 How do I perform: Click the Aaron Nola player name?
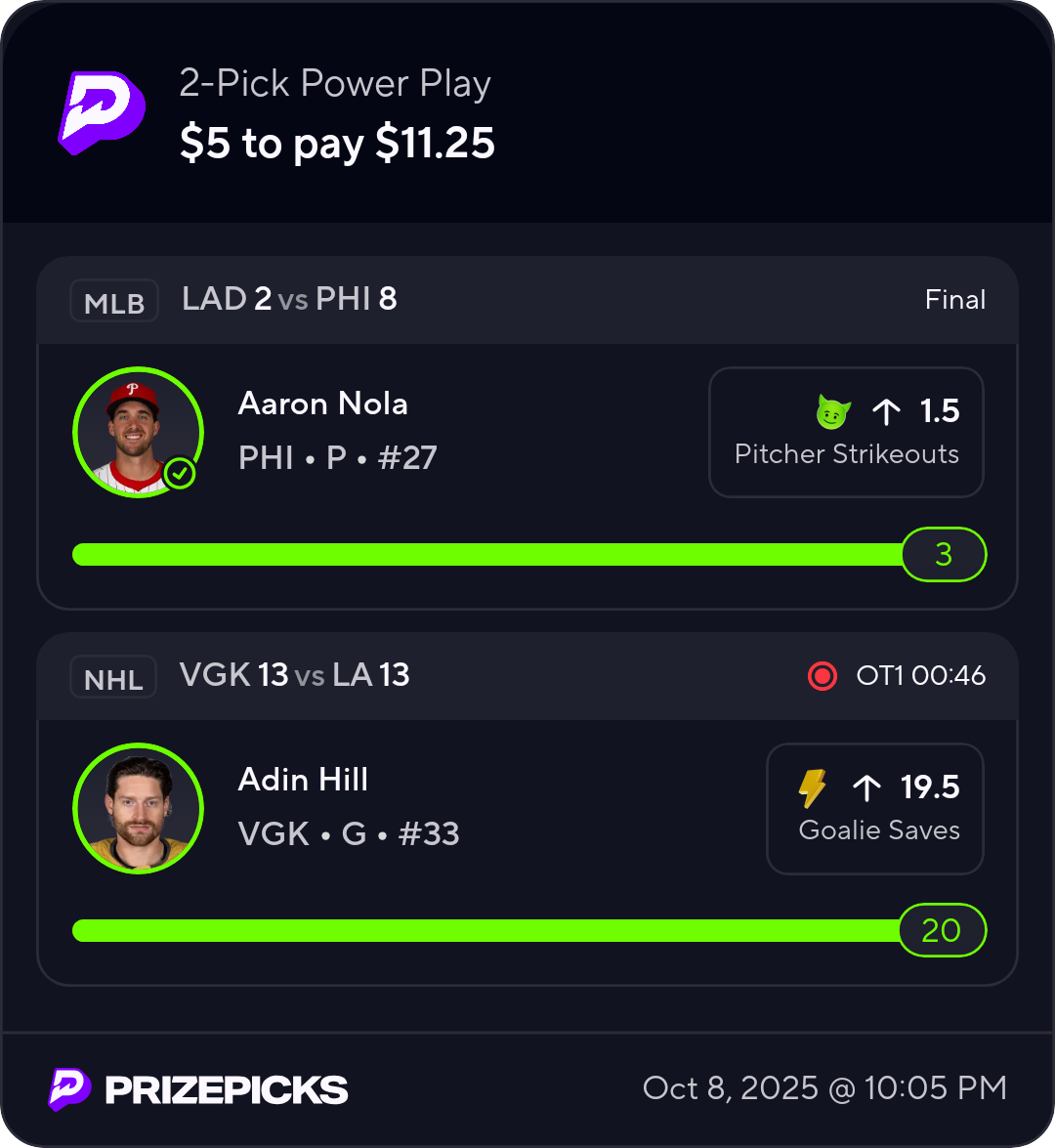tap(322, 404)
